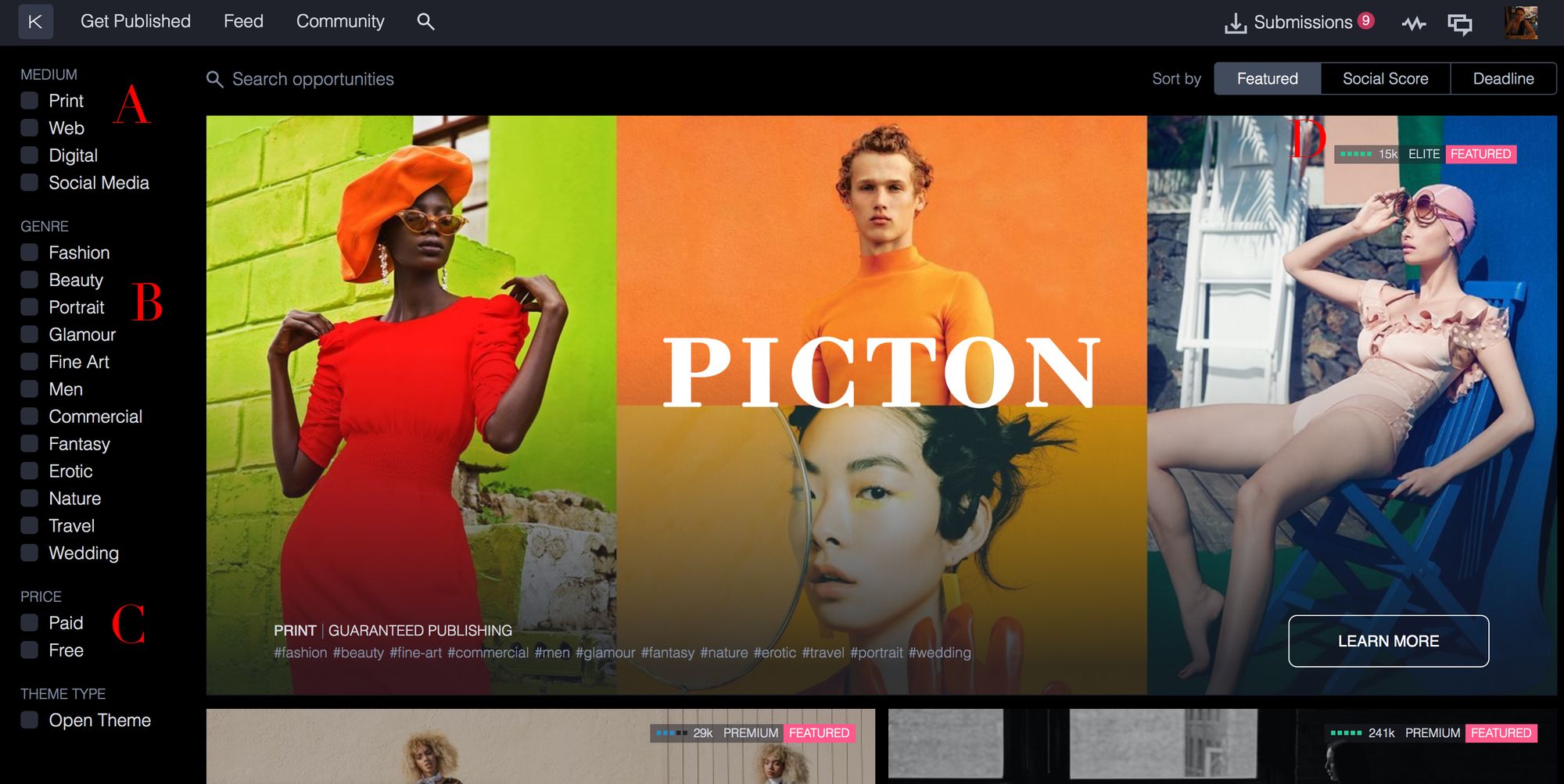1564x784 pixels.
Task: Open the 29k PREMIUM opportunity card
Action: 540,746
